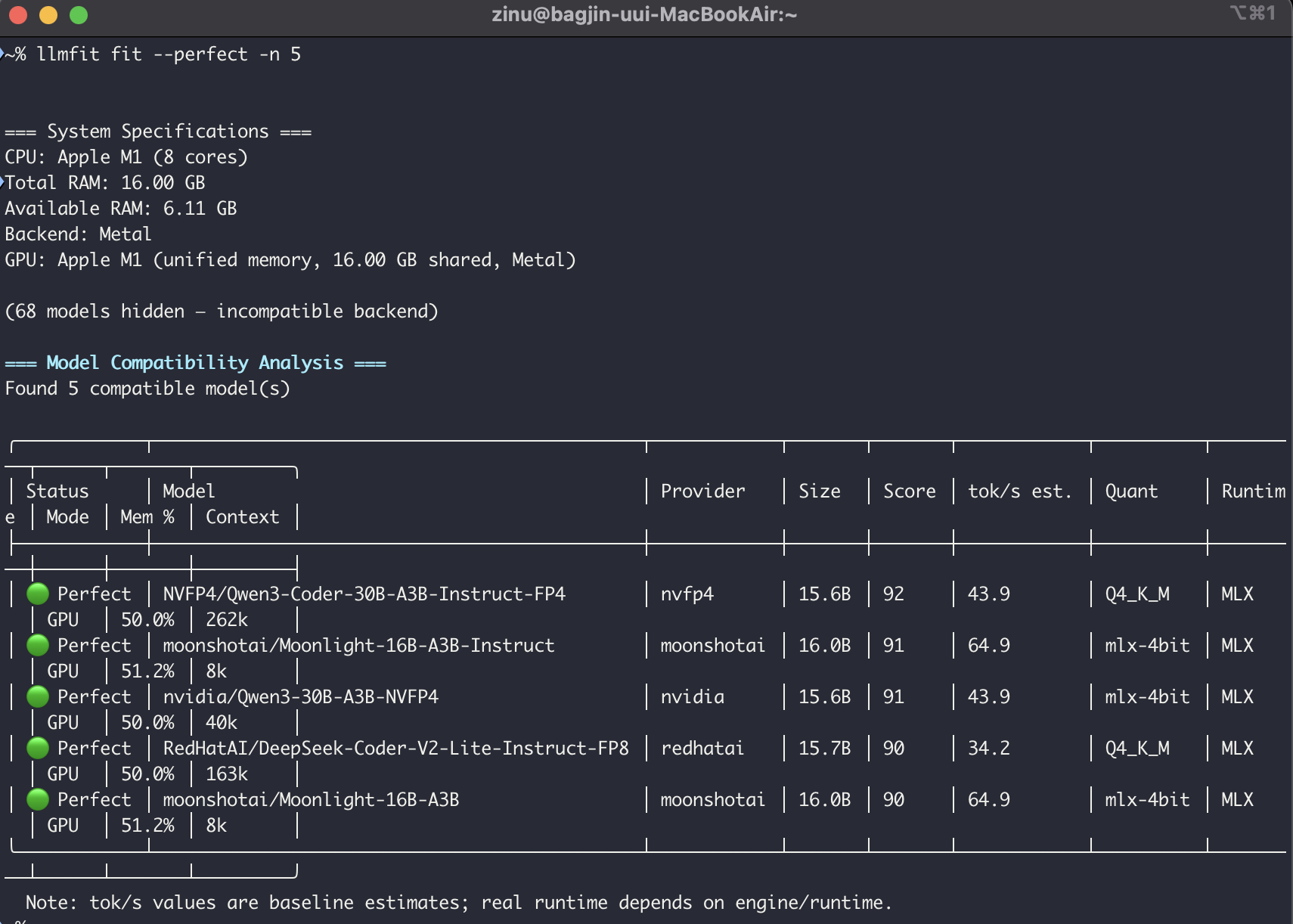The width and height of the screenshot is (1293, 924).
Task: Click the Mode column header
Action: 68,517
